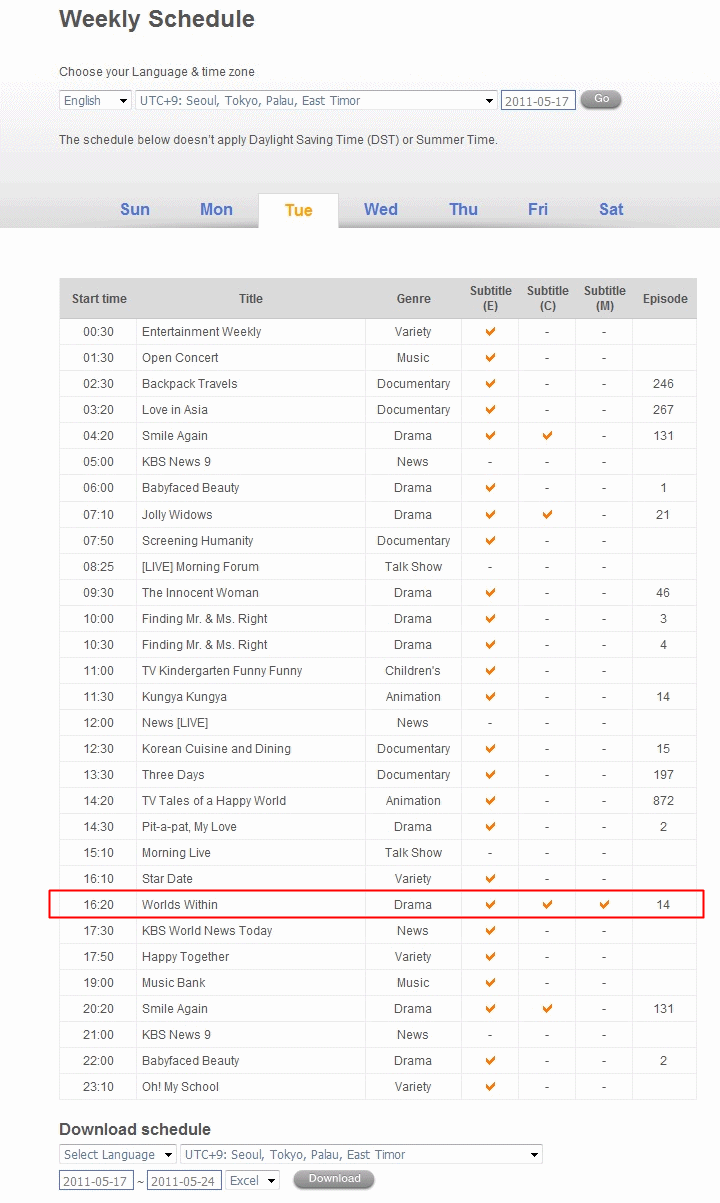Click the Subtitle (E) checkmark for TV Tales of a Happy World
Image resolution: width=720 pixels, height=1203 pixels.
[490, 800]
